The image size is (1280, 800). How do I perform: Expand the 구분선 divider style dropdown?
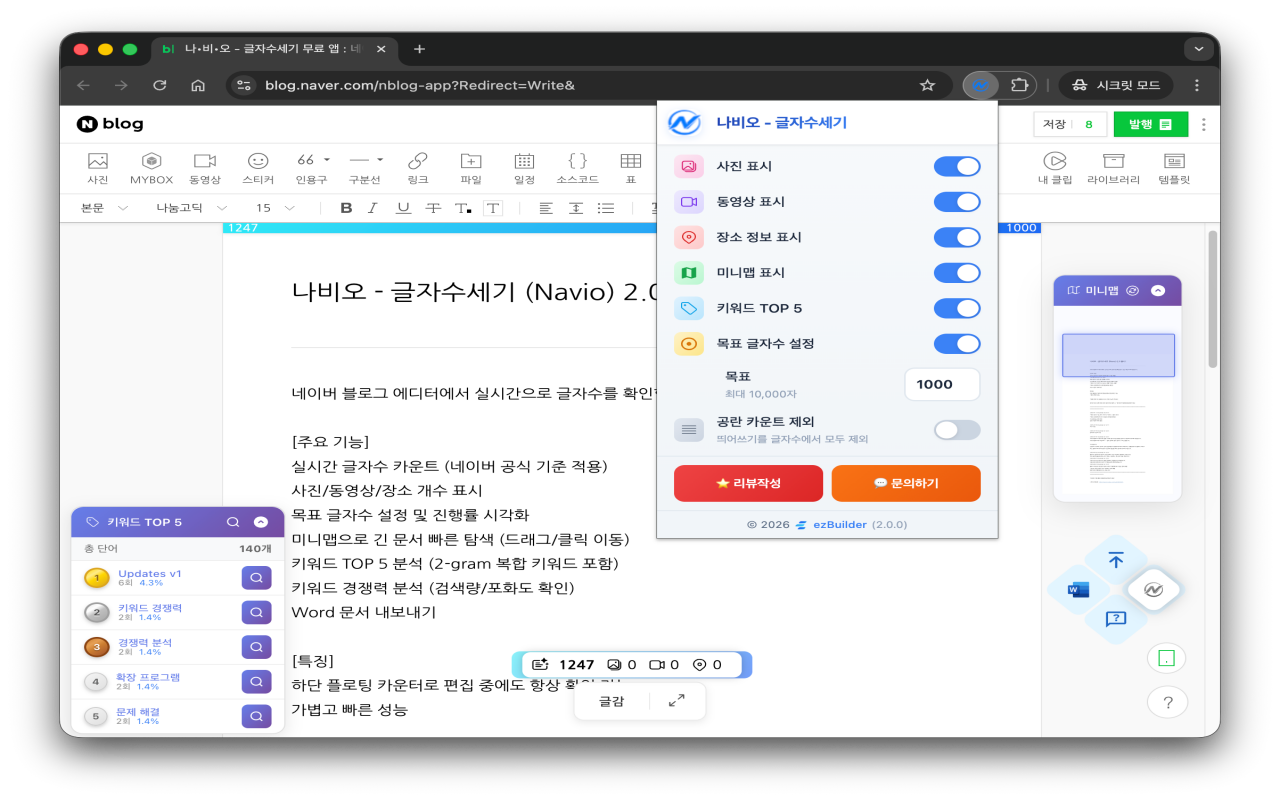(x=379, y=160)
